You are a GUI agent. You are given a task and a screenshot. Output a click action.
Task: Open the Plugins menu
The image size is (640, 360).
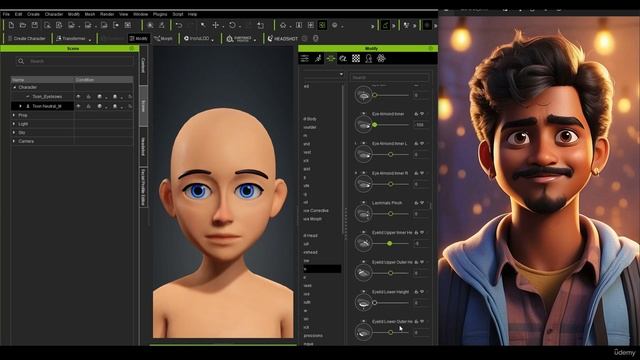tap(160, 14)
